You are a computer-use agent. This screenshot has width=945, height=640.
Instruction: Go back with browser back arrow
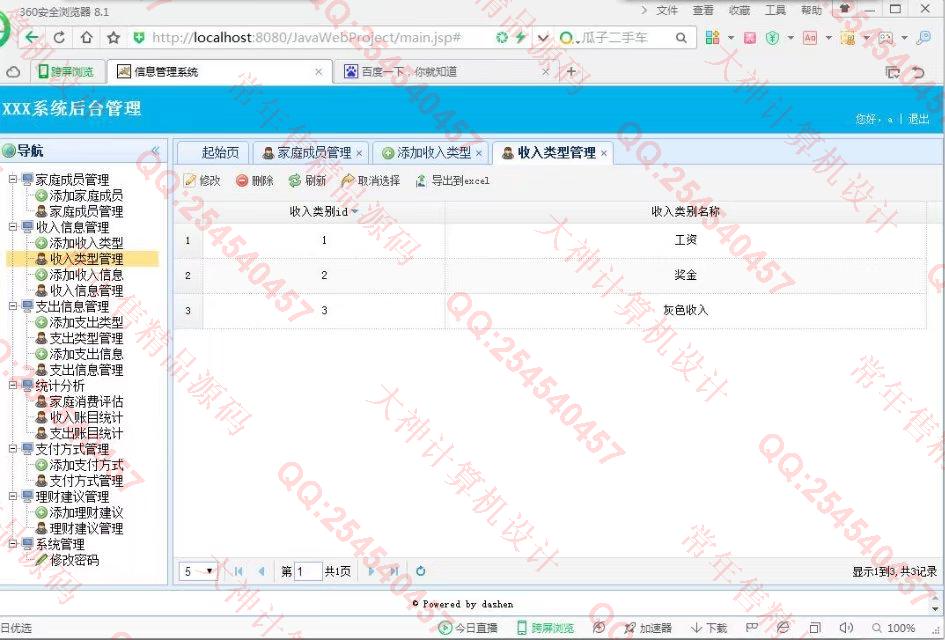32,37
